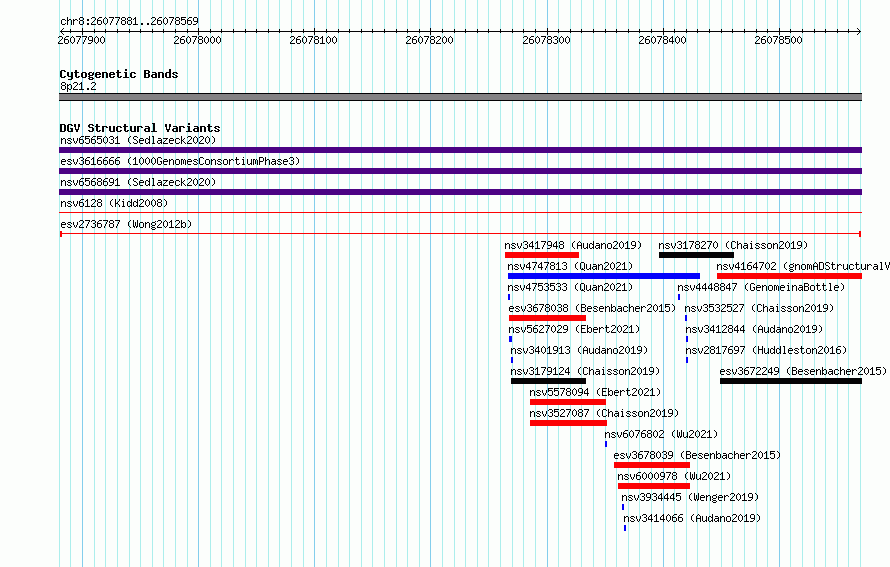Click the 26078200 ruler position label
The width and height of the screenshot is (890, 567).
(x=429, y=40)
